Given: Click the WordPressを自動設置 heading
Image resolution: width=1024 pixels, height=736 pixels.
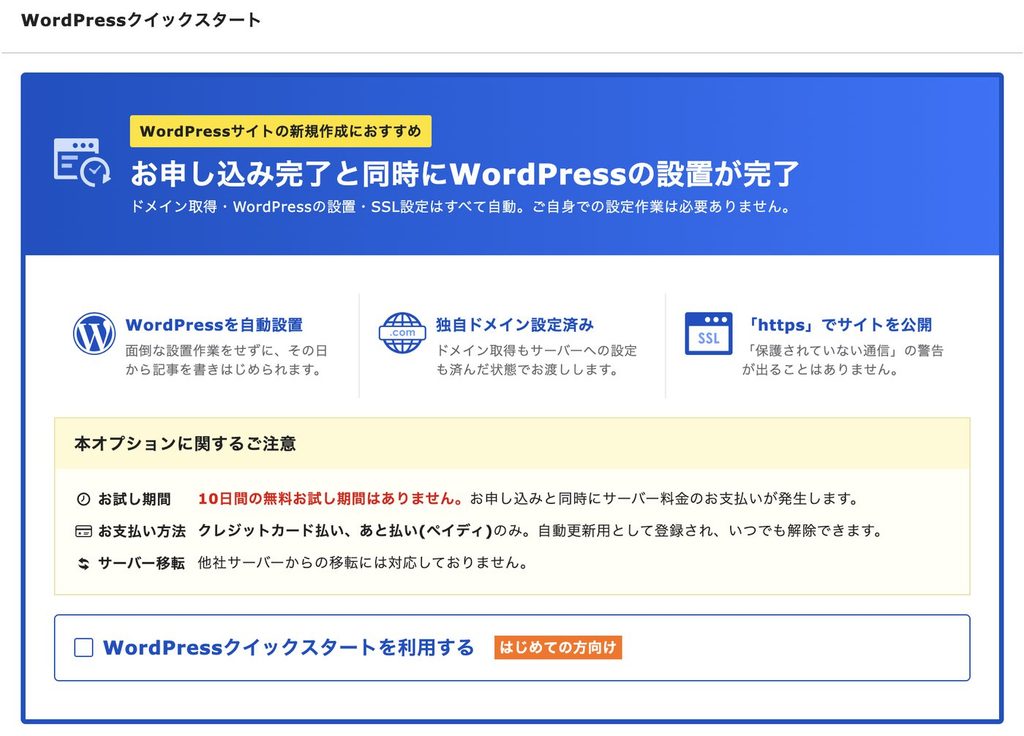Looking at the screenshot, I should coord(214,325).
